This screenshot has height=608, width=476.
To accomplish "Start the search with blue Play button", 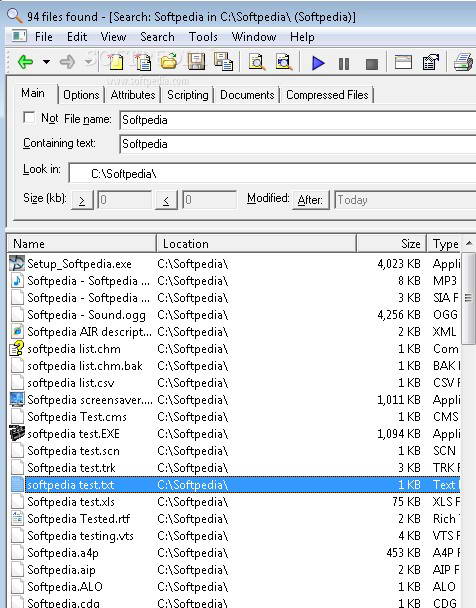I will pos(318,63).
